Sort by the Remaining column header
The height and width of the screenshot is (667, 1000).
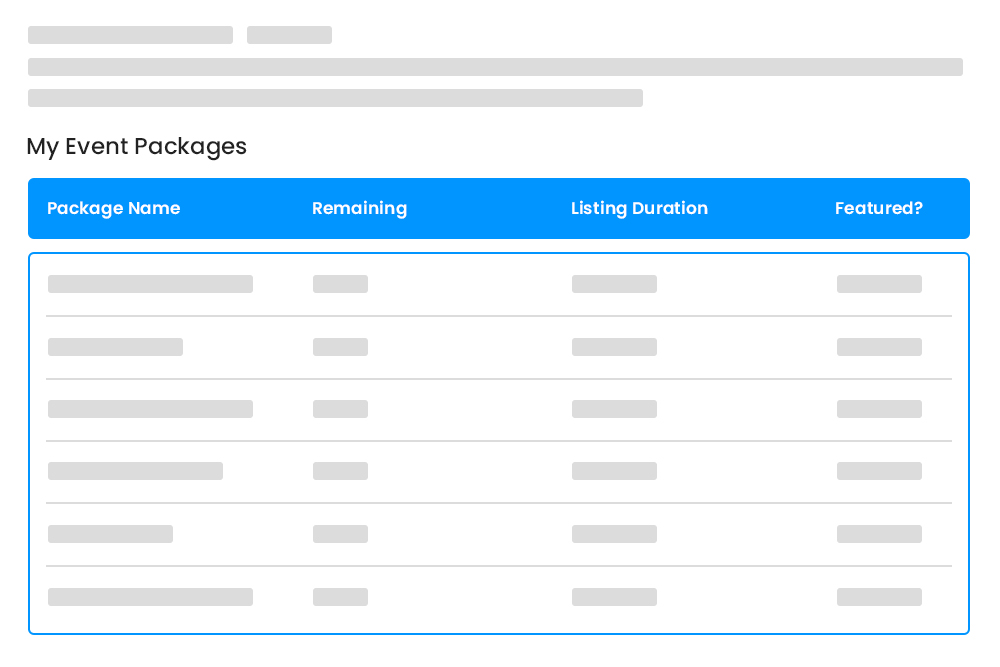pyautogui.click(x=359, y=208)
